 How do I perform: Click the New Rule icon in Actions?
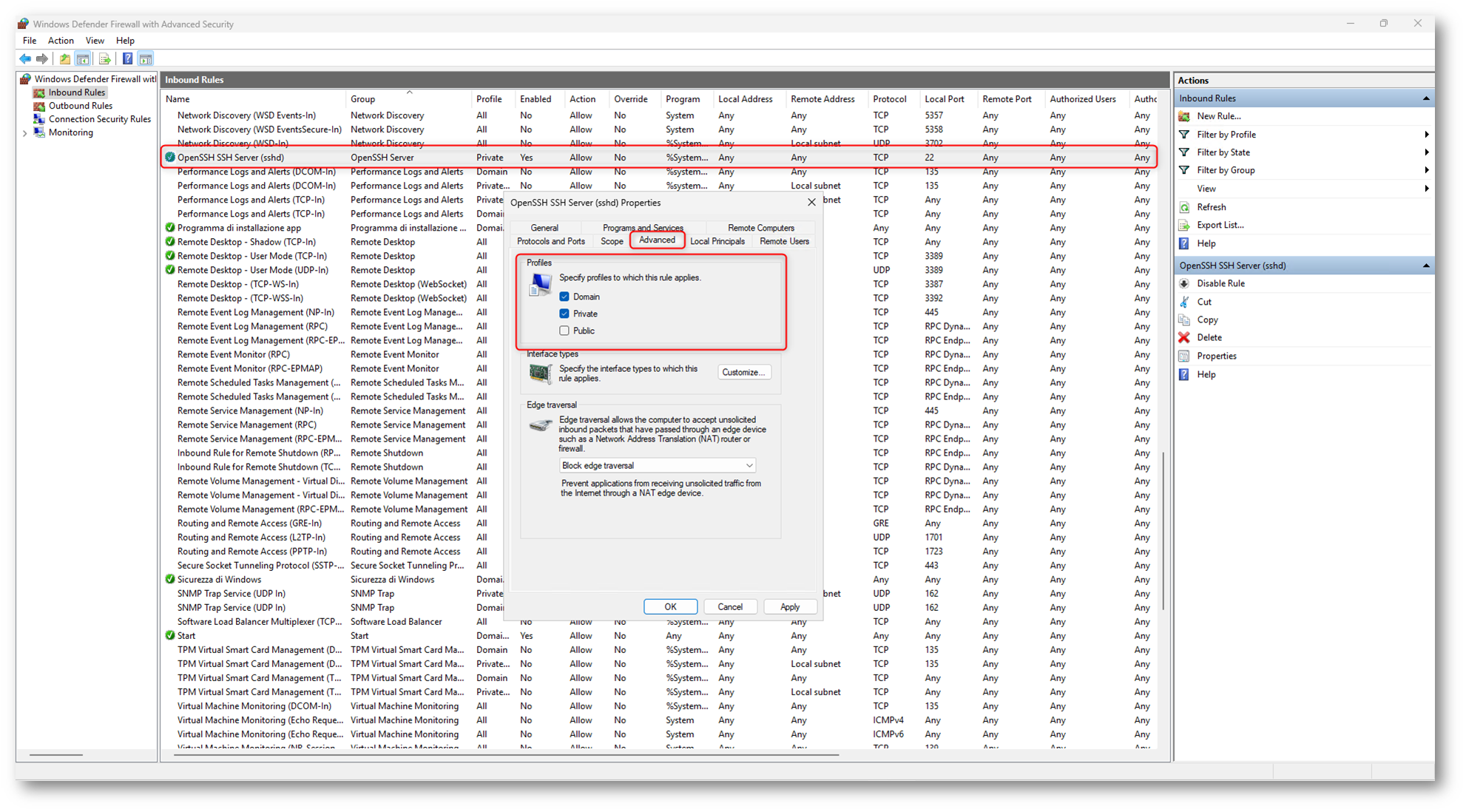pos(1184,116)
